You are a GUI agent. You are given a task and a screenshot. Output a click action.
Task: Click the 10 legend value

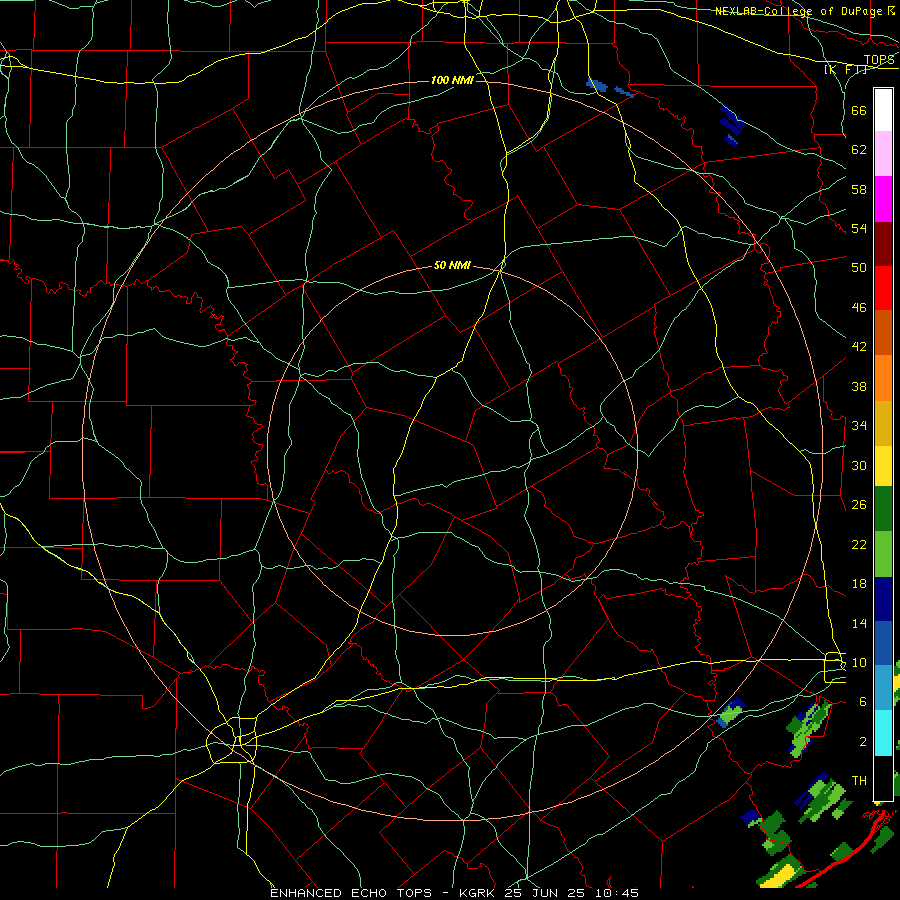pyautogui.click(x=859, y=662)
